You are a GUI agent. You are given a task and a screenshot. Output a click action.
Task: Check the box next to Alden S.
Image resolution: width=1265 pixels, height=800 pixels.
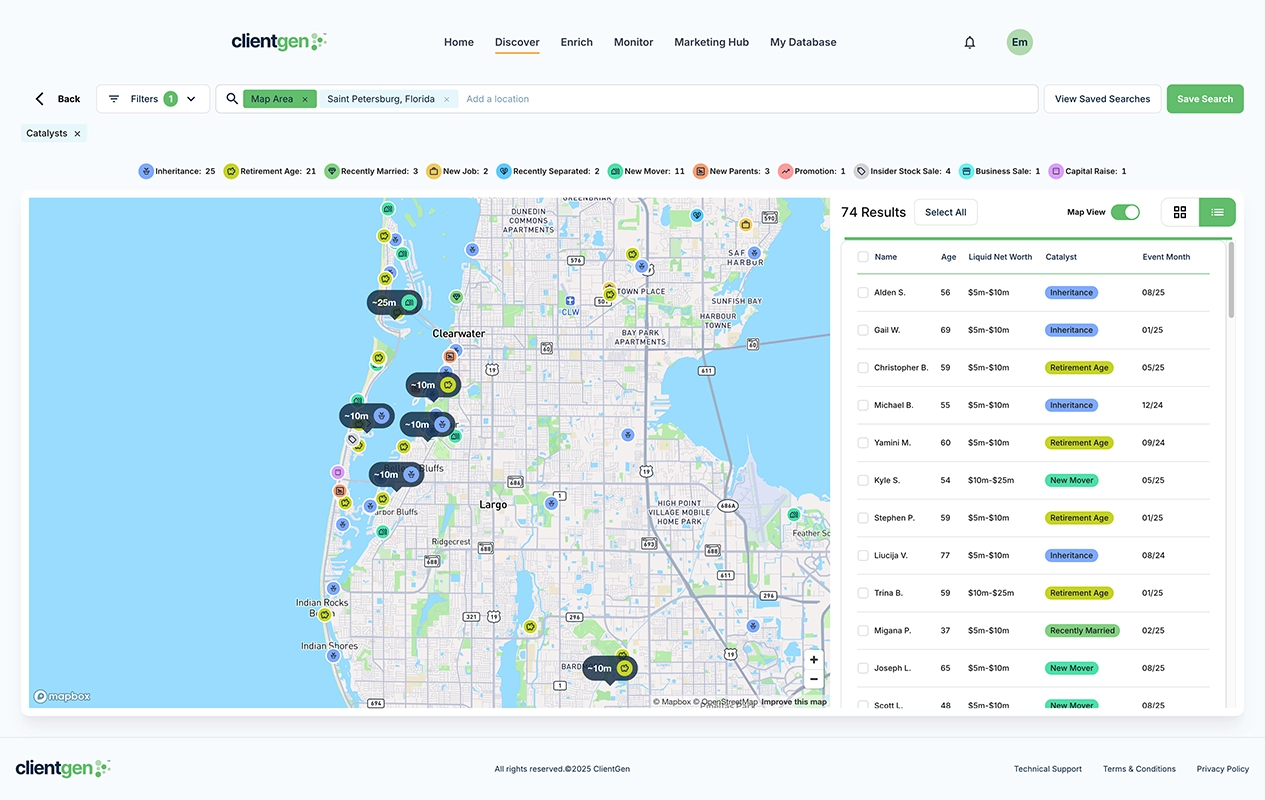coord(863,293)
